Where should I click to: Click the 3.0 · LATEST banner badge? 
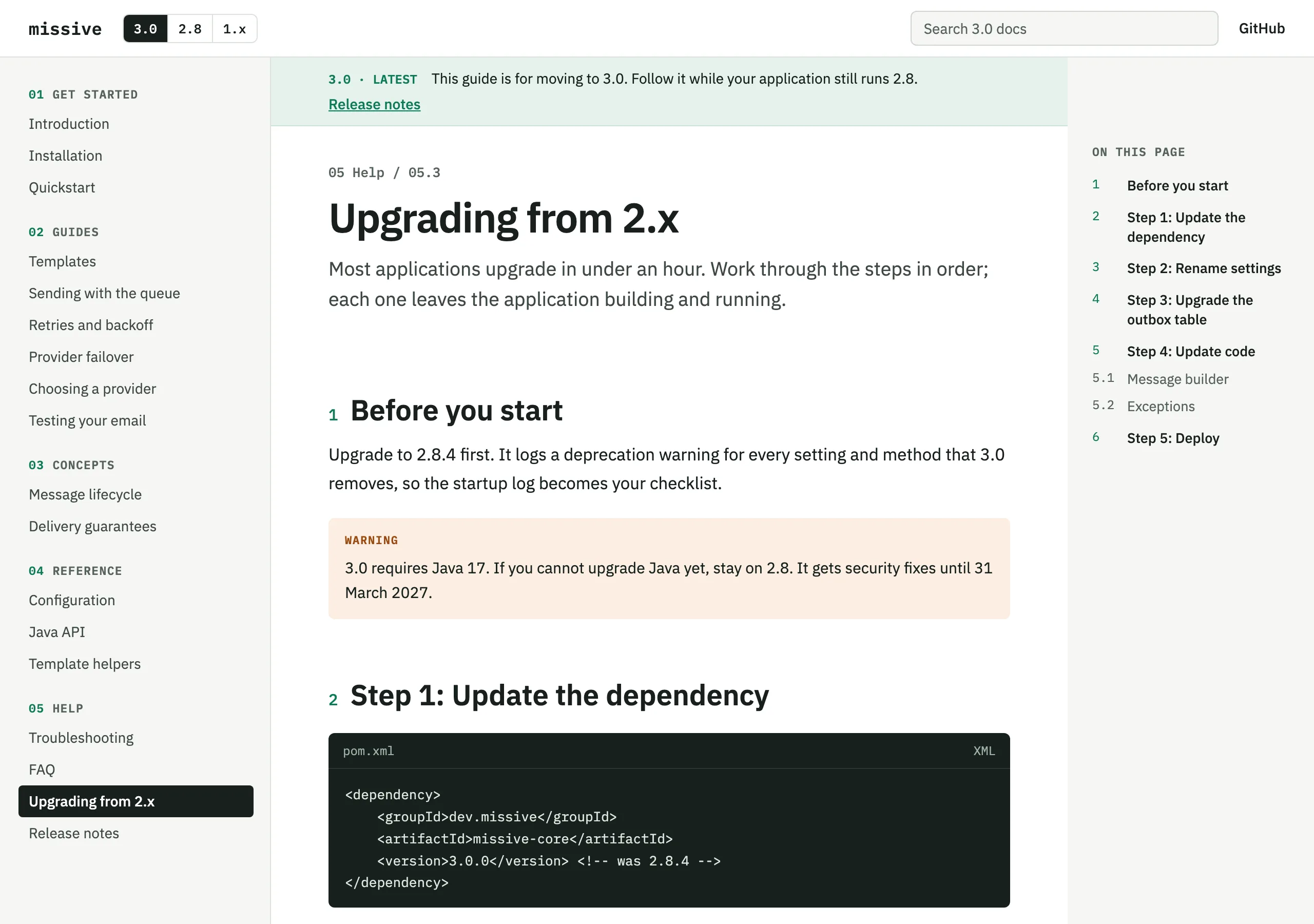372,79
